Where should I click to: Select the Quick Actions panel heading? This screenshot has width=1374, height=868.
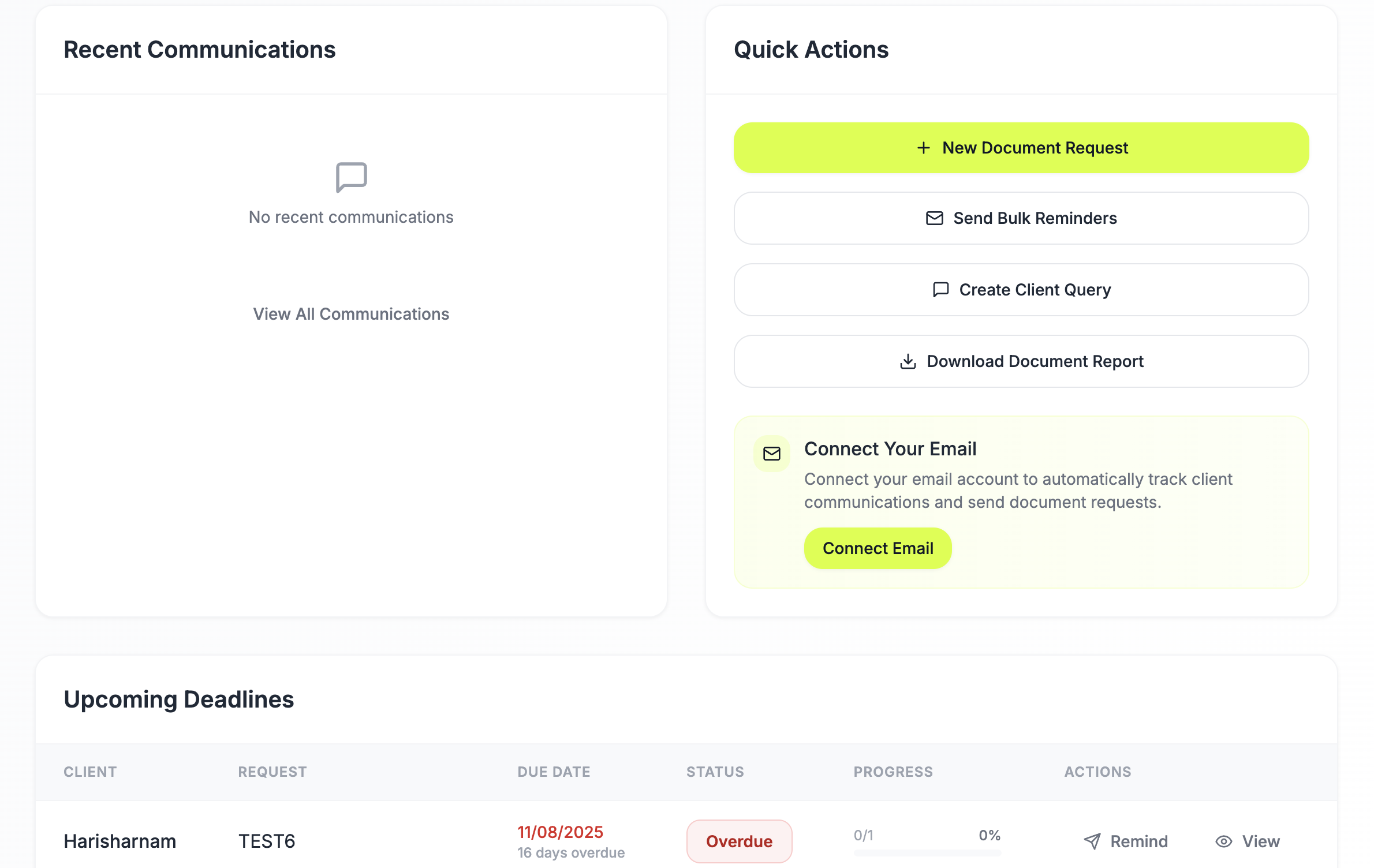point(811,50)
